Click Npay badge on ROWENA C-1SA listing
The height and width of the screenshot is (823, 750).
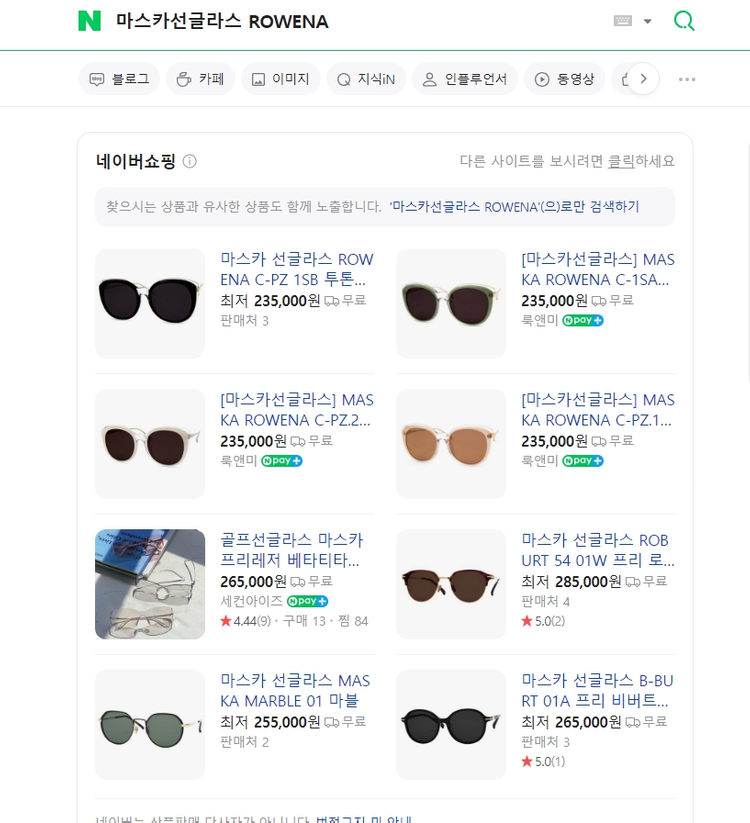coord(583,320)
